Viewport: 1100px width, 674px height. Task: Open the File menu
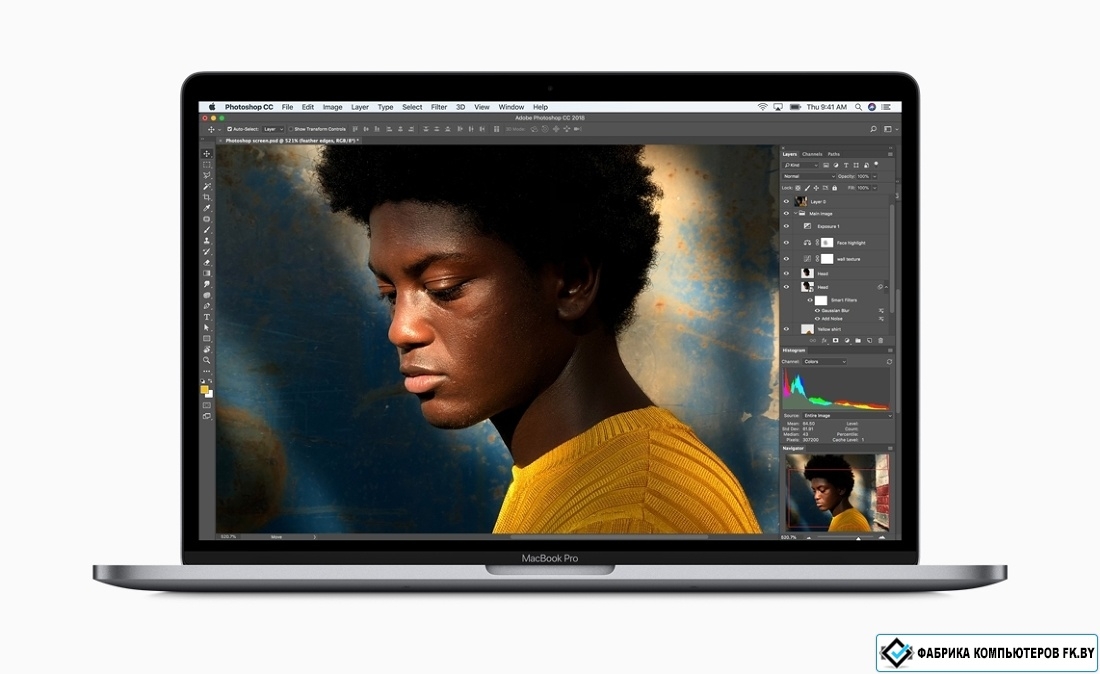pyautogui.click(x=288, y=107)
